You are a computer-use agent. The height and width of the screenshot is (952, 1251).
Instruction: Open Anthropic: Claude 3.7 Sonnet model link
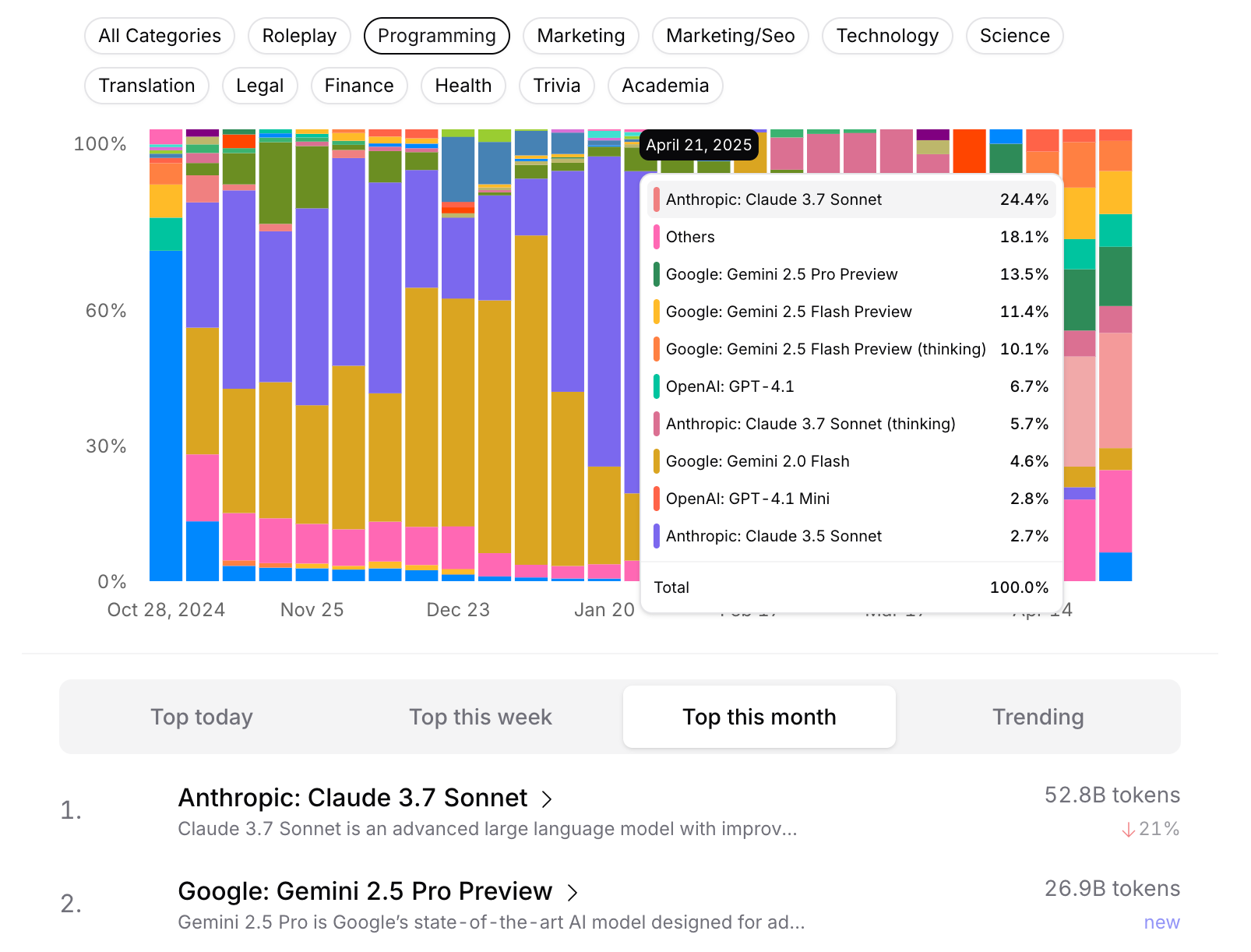coord(353,798)
